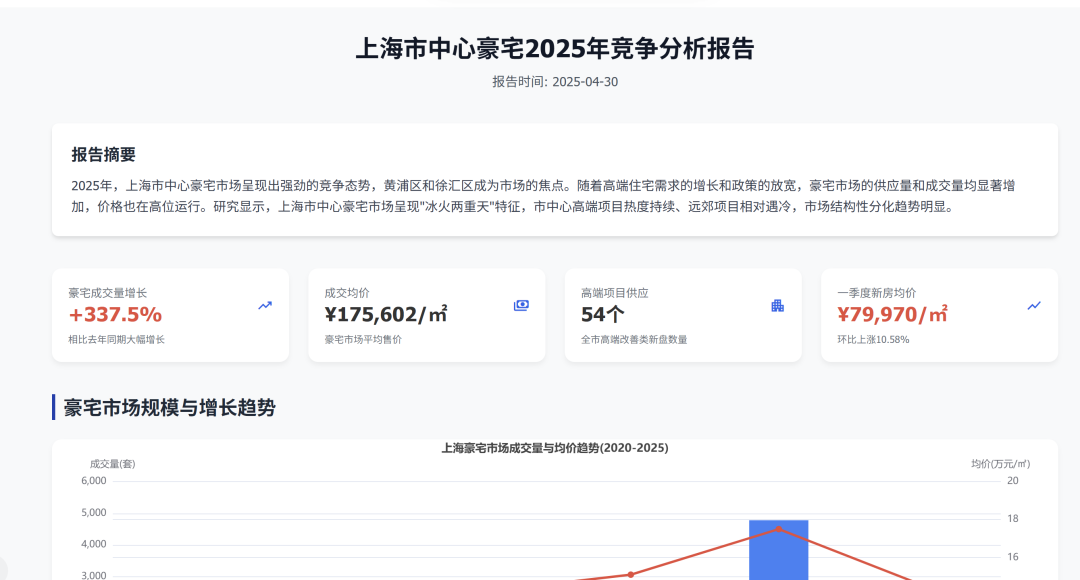Click the line-chart icon in 一季度新房均价 card

click(x=1034, y=305)
